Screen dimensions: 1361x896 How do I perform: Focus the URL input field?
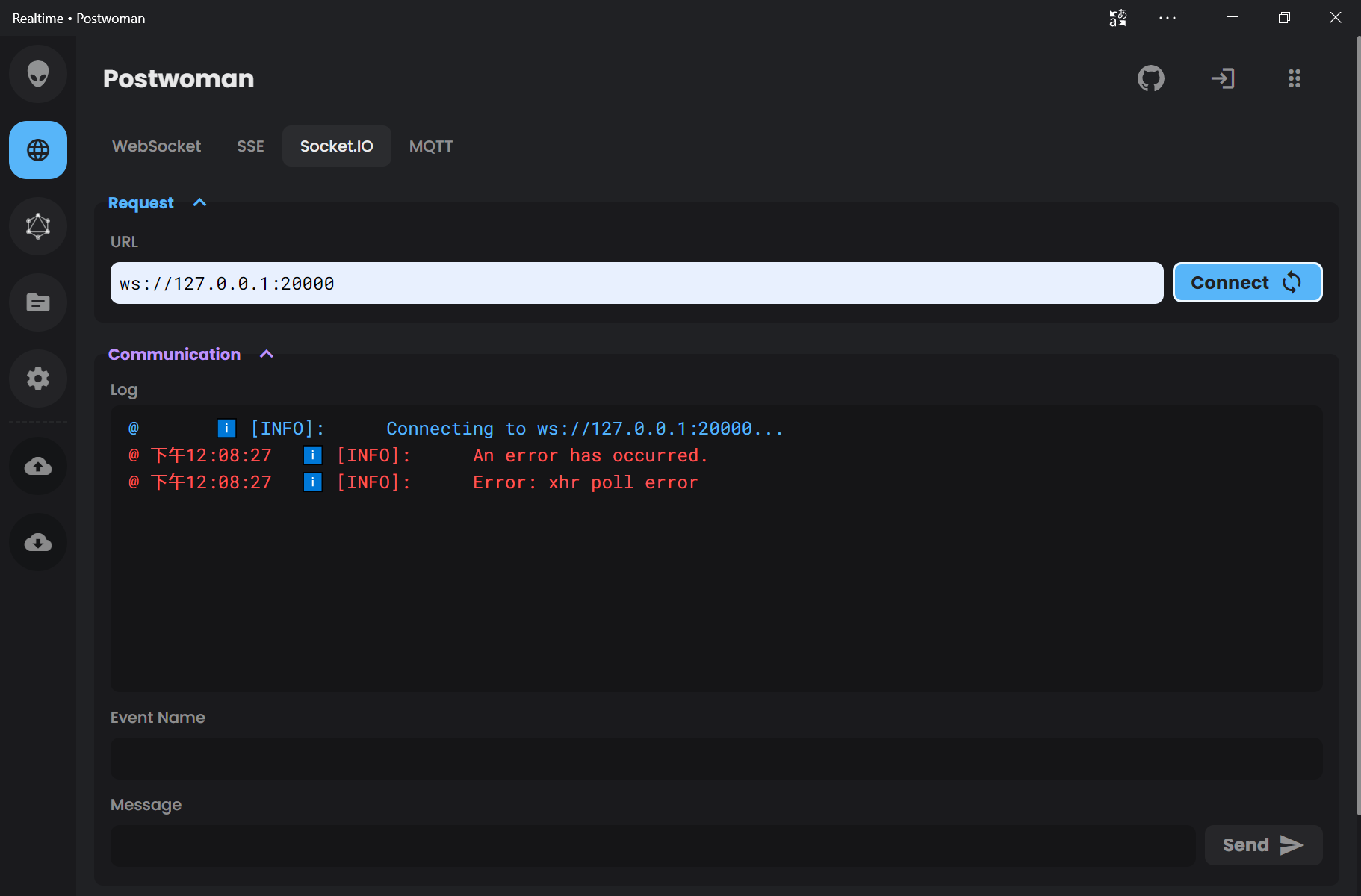[636, 283]
